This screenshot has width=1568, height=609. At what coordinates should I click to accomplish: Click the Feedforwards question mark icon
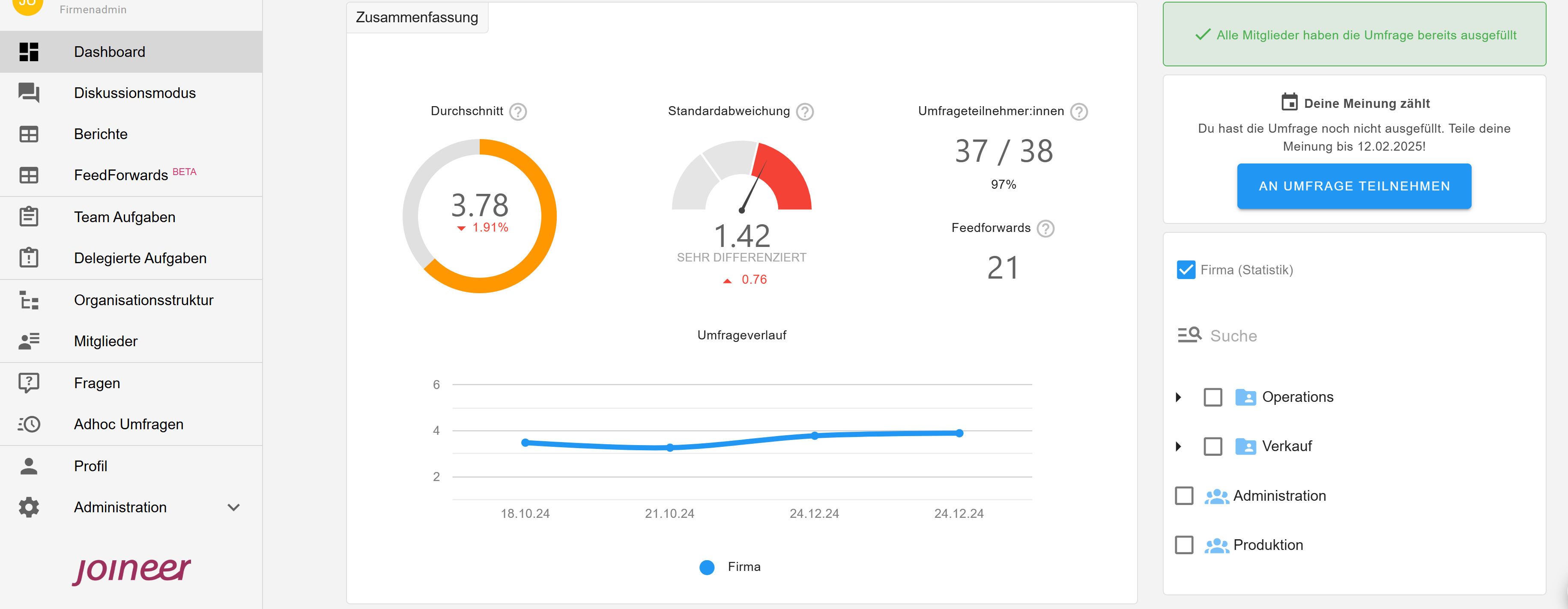[1045, 229]
